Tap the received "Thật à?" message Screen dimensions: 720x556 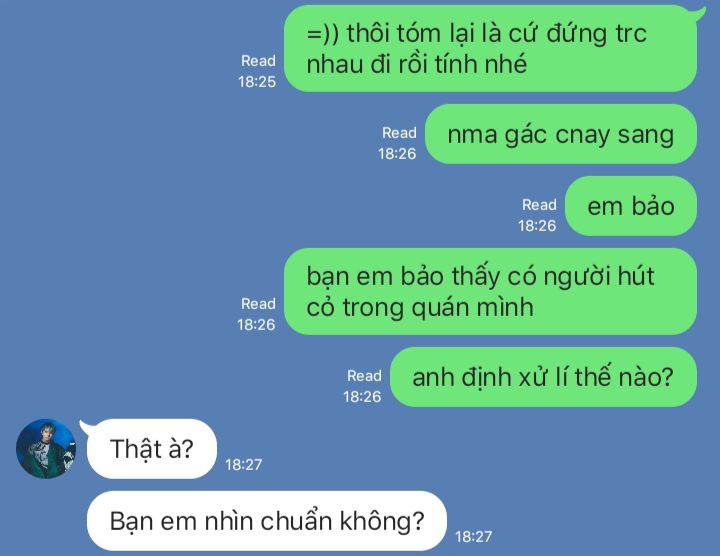(152, 449)
